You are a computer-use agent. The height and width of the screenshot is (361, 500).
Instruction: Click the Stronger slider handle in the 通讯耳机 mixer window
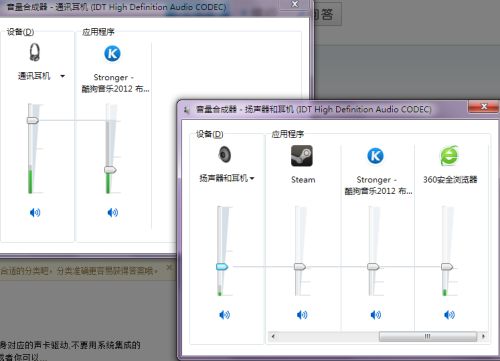pyautogui.click(x=110, y=170)
